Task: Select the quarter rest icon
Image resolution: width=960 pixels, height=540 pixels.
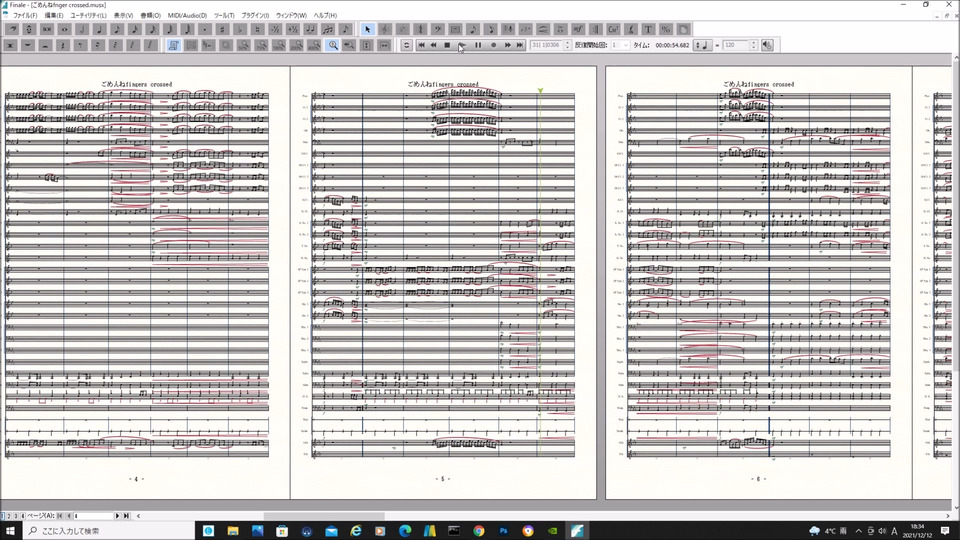Action: pyautogui.click(x=62, y=45)
